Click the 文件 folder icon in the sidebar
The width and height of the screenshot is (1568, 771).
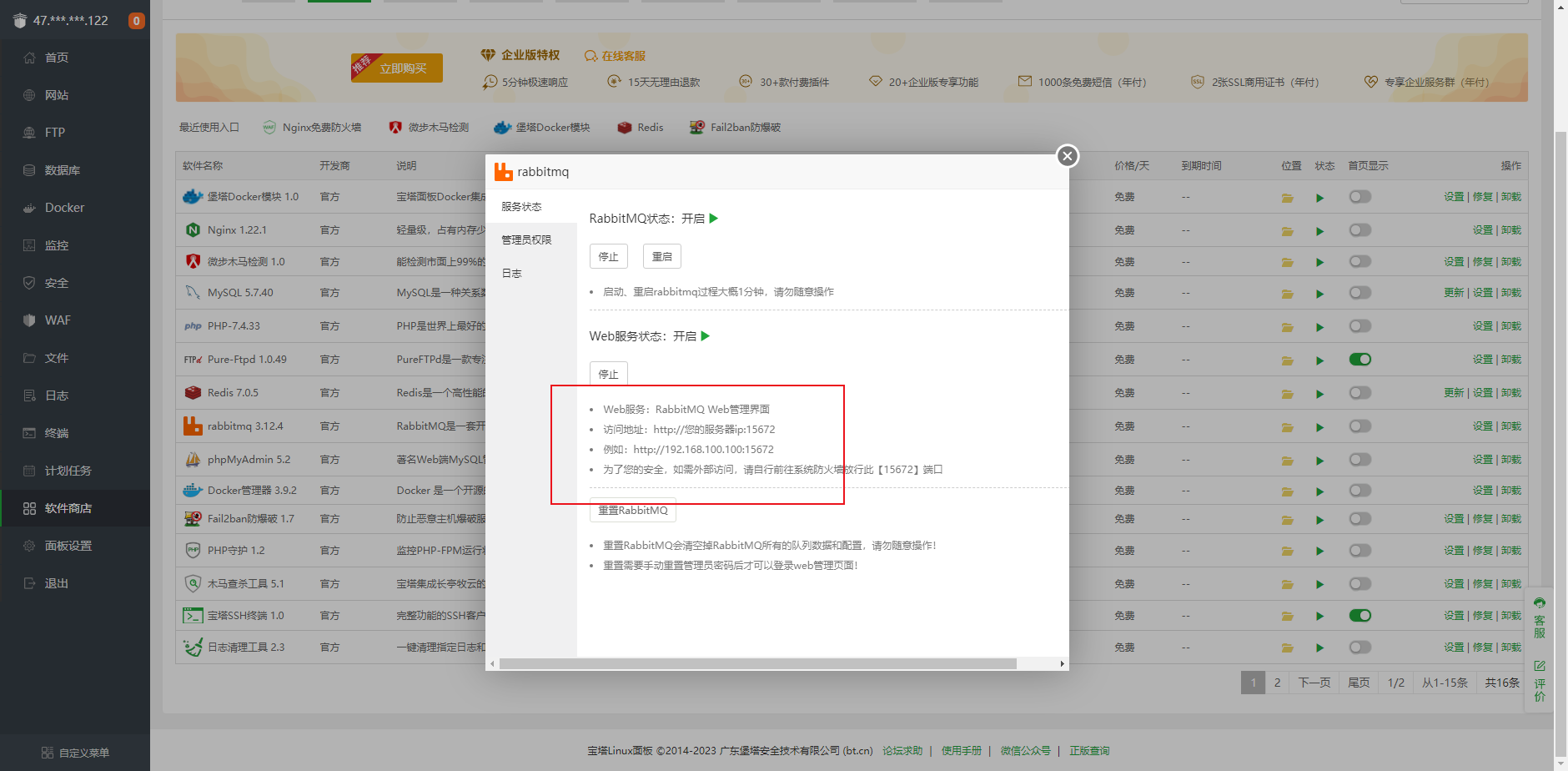(x=29, y=358)
